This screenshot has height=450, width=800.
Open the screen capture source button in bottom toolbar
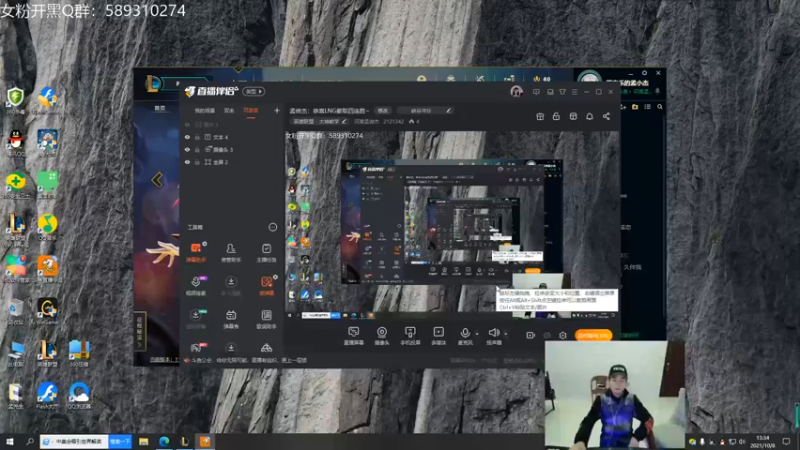click(x=353, y=335)
